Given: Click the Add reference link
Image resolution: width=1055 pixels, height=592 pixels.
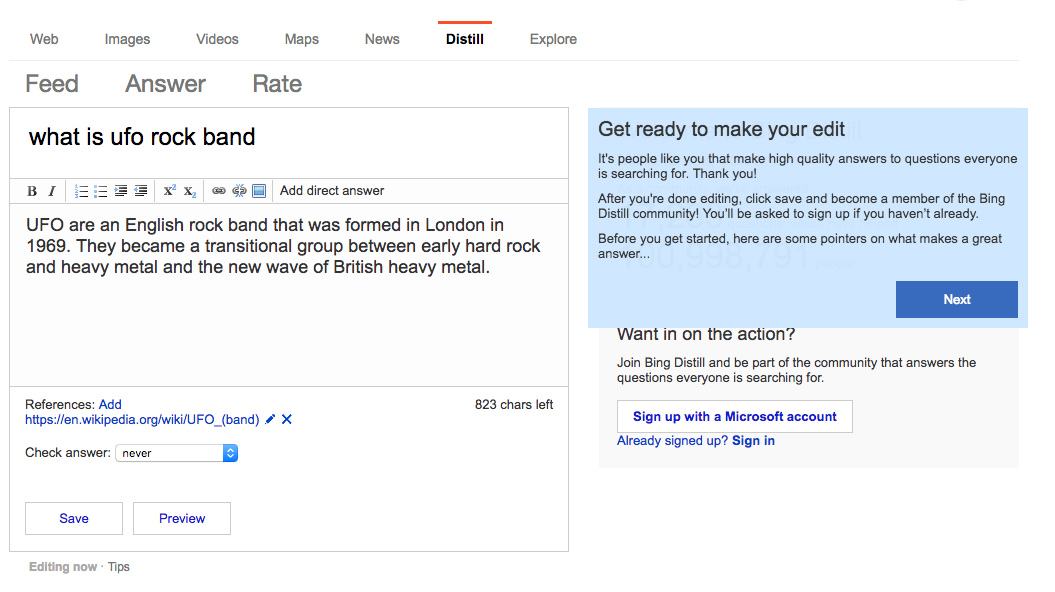Looking at the screenshot, I should 110,404.
